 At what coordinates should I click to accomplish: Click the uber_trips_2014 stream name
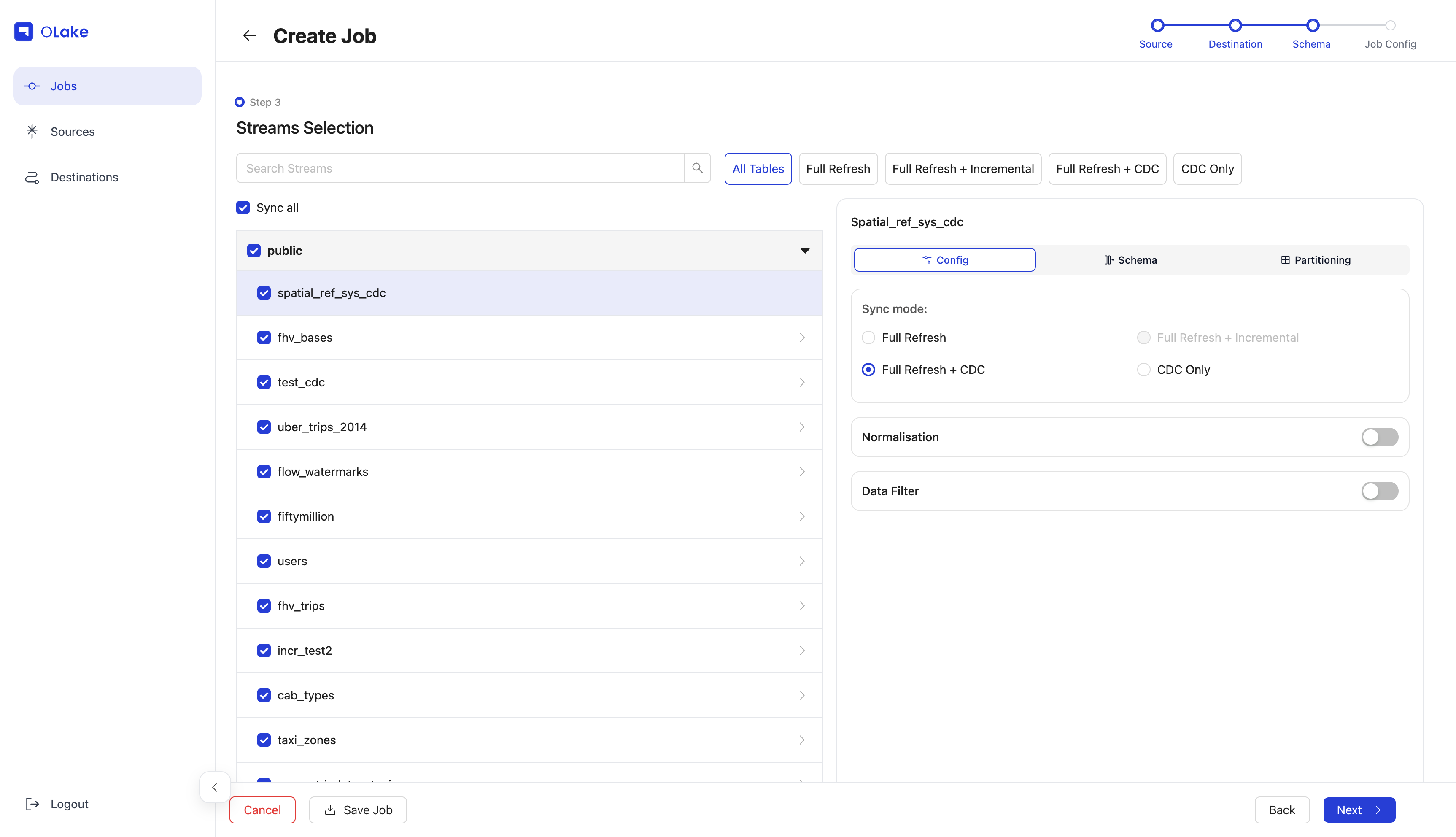tap(322, 427)
